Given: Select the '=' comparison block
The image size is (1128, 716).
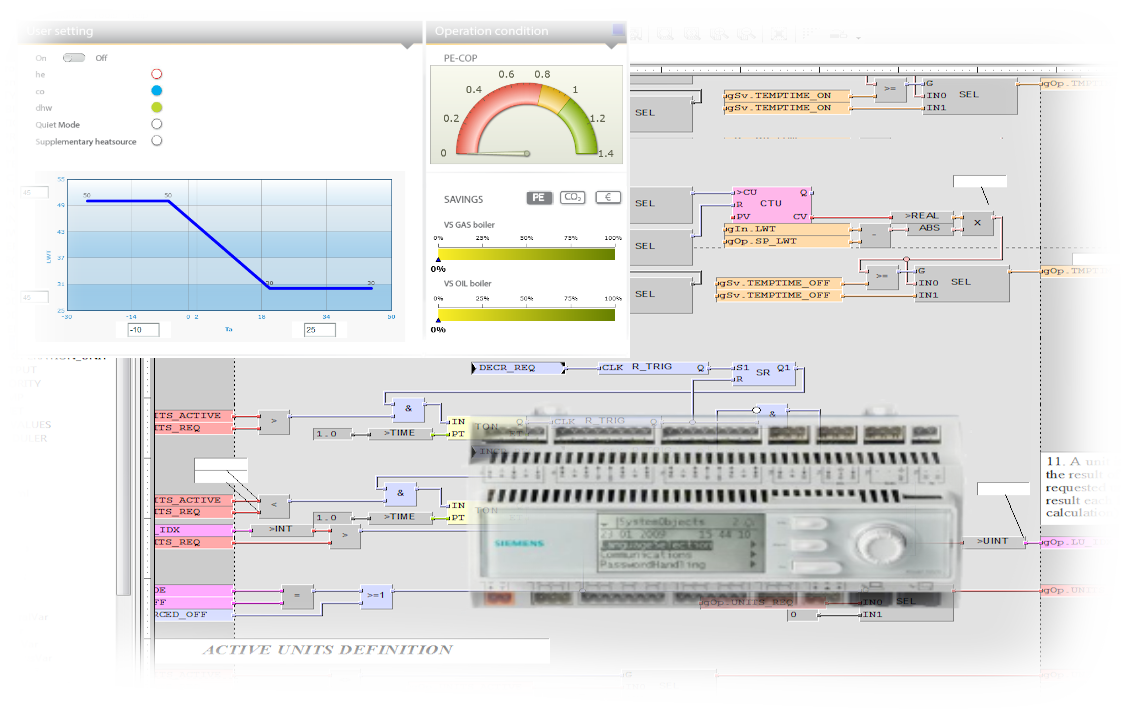Looking at the screenshot, I should tap(297, 596).
